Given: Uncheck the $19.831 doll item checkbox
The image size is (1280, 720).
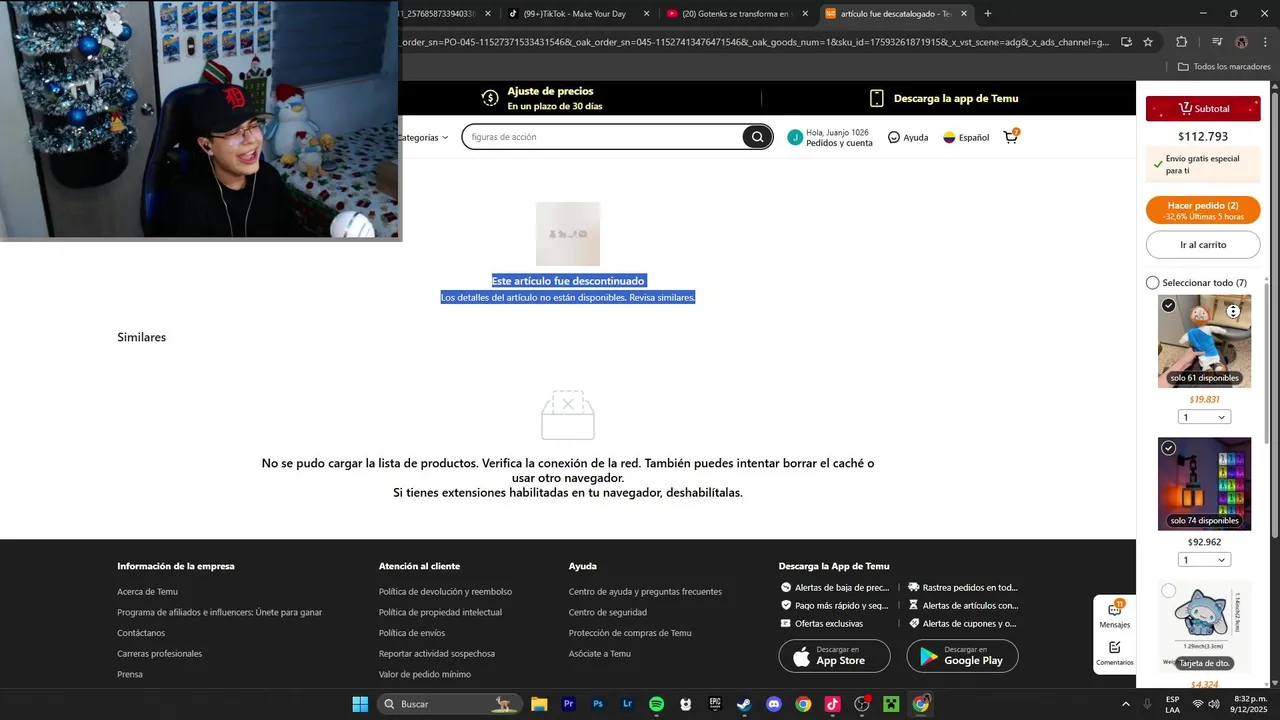Looking at the screenshot, I should point(1169,305).
